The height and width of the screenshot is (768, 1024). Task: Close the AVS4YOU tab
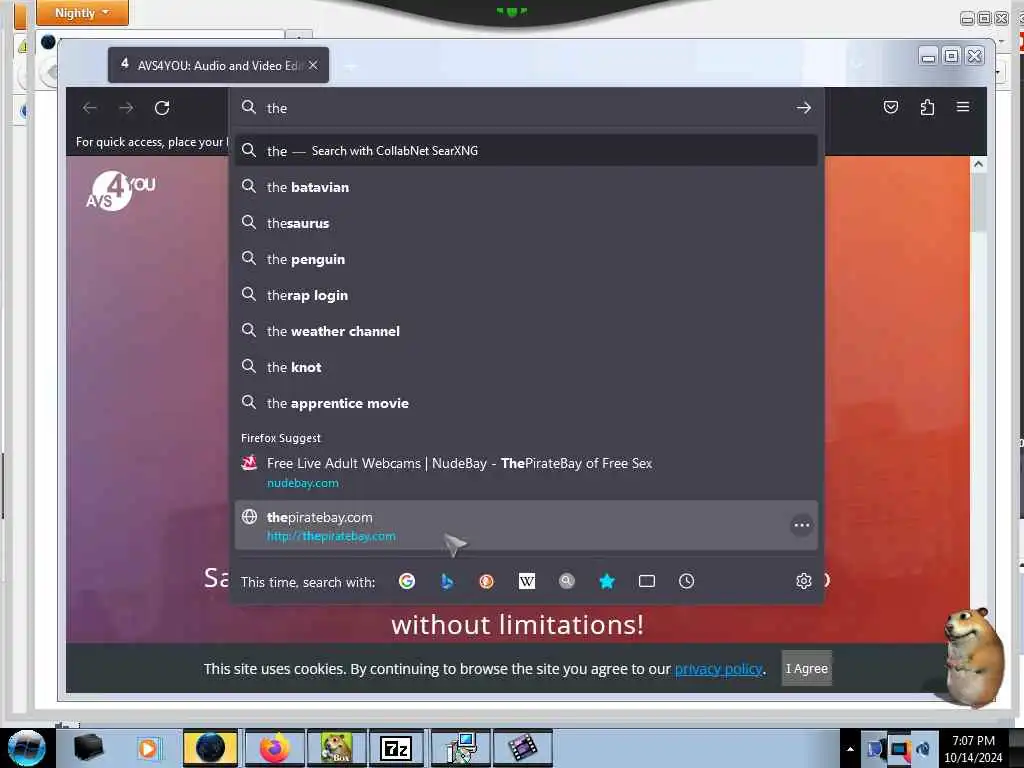tap(313, 65)
